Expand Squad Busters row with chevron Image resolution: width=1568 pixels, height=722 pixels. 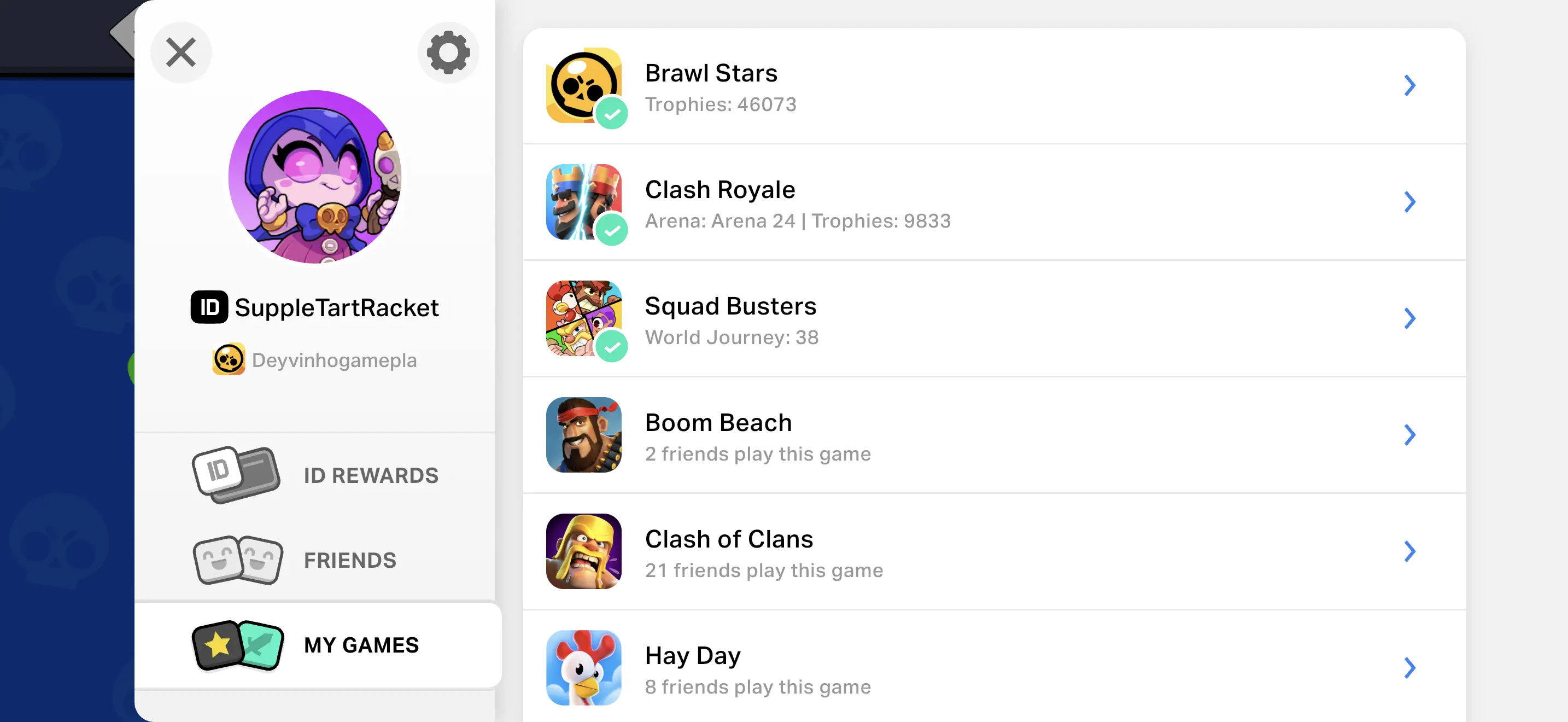[x=1409, y=318]
